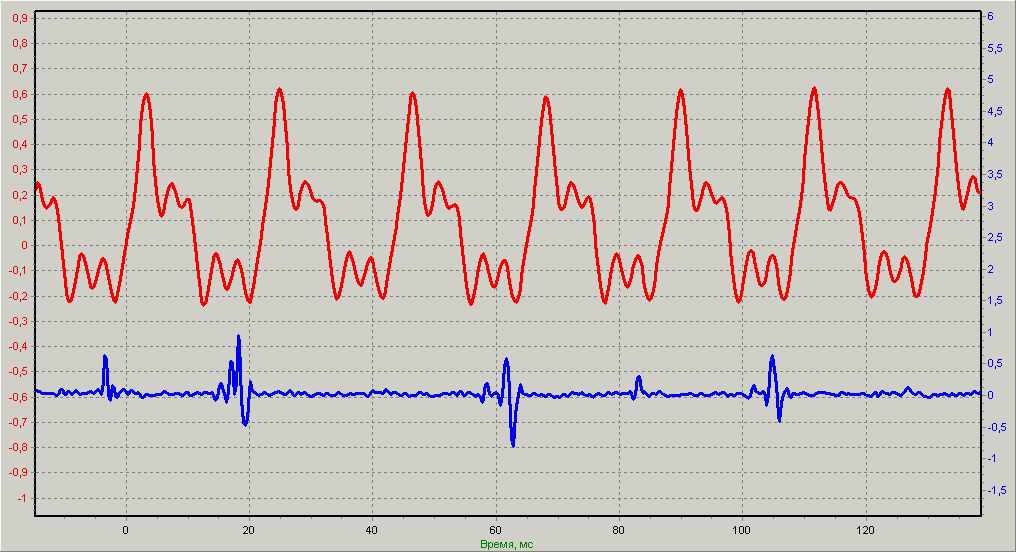This screenshot has height=552, width=1016.
Task: Click red scale value "0,4"
Action: (21, 145)
